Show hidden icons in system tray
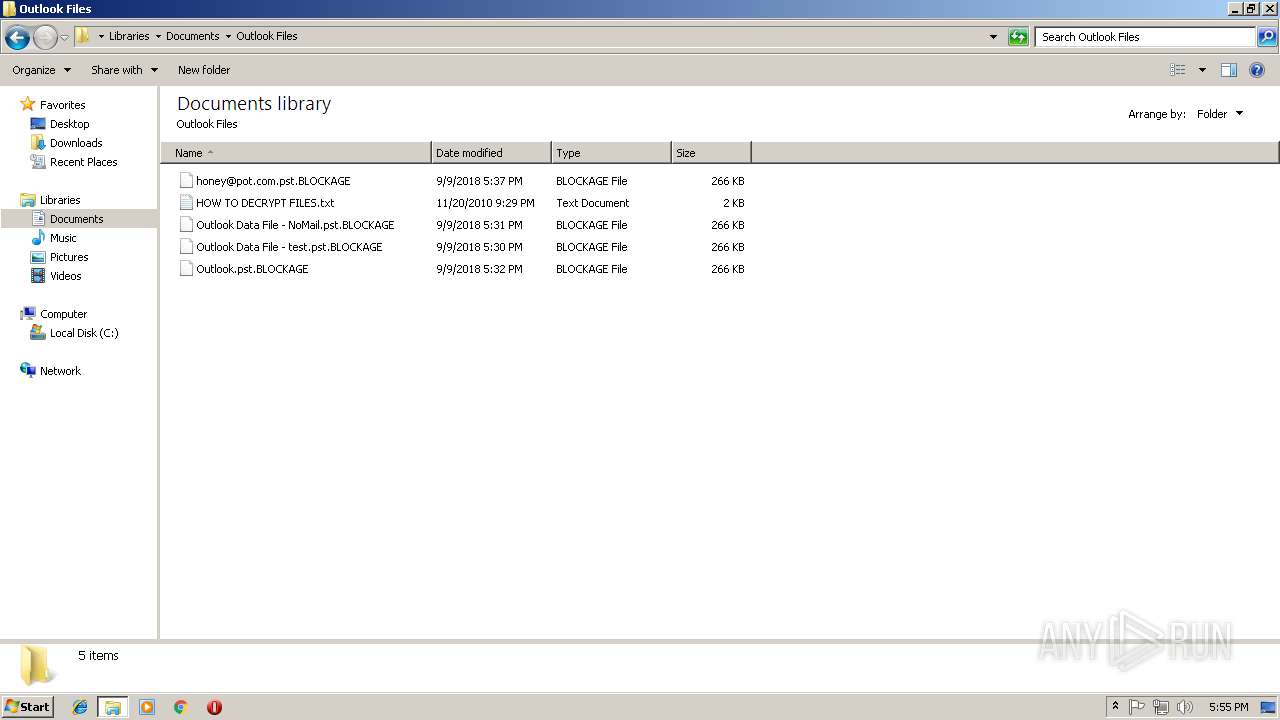 pyautogui.click(x=1115, y=707)
